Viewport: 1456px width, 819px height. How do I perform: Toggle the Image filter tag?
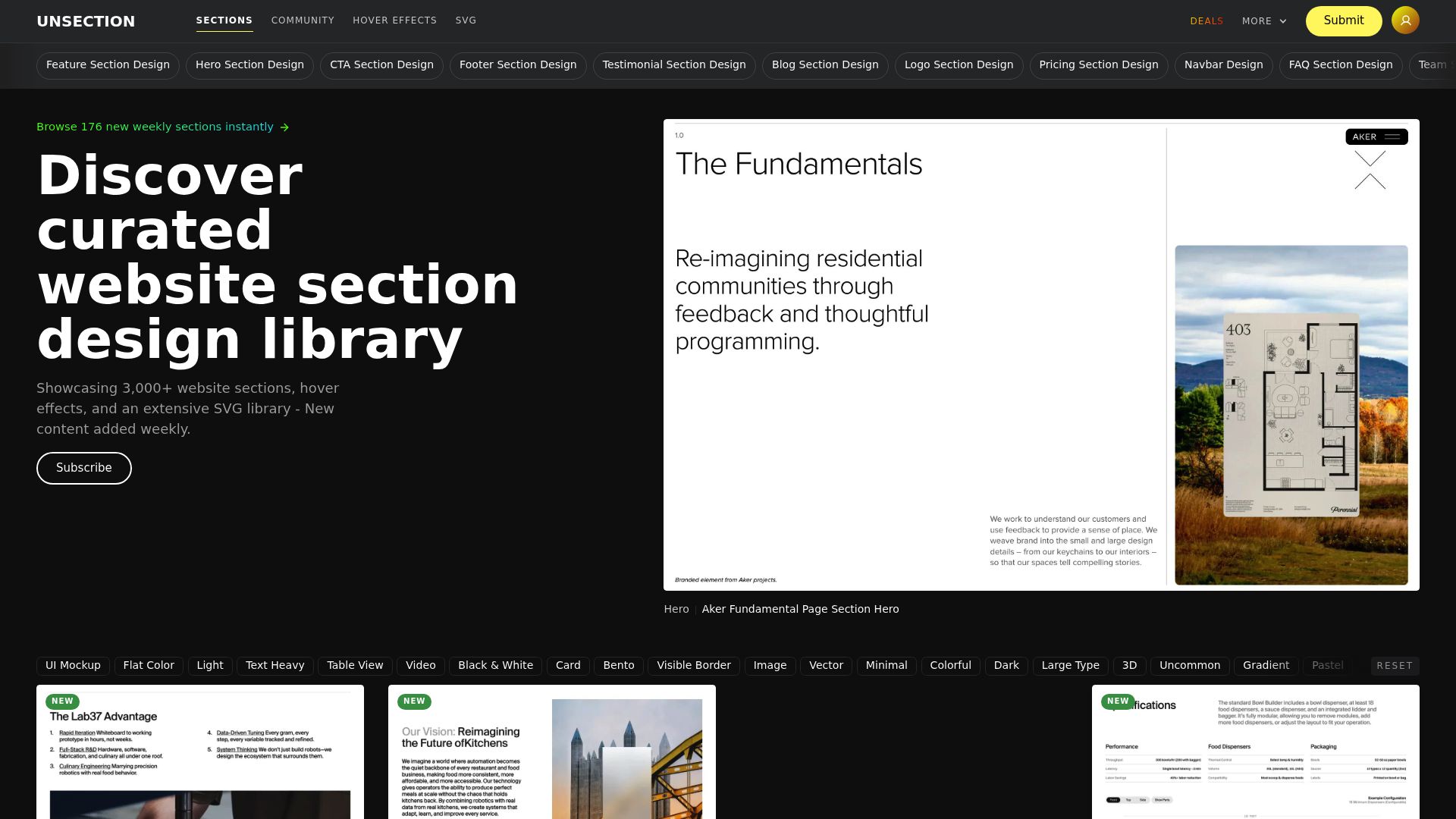pyautogui.click(x=770, y=666)
